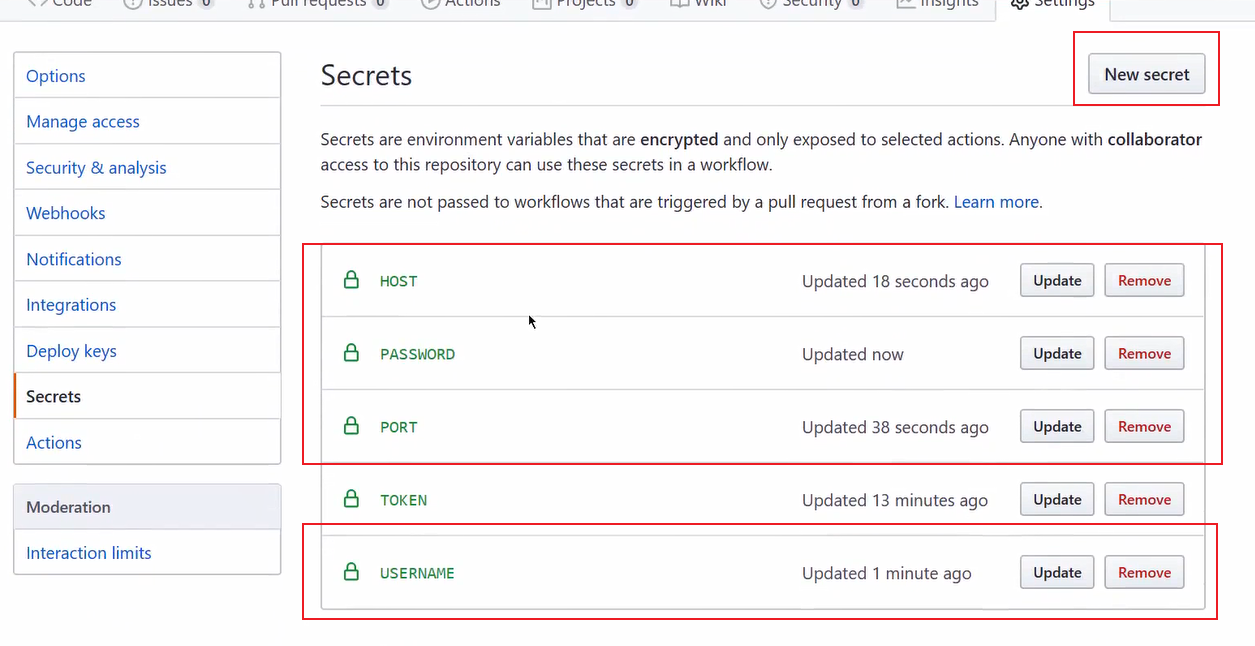Click the PASSWORD secret name
The image size is (1255, 646).
pos(417,354)
